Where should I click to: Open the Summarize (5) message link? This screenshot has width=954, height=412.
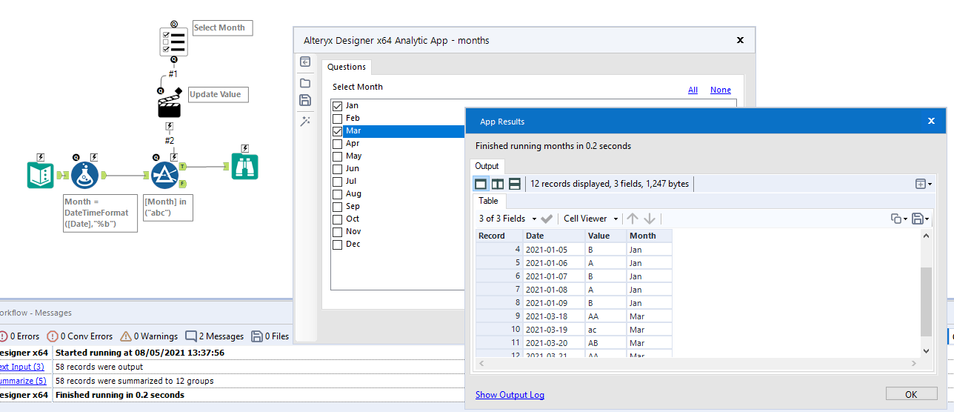tap(23, 381)
